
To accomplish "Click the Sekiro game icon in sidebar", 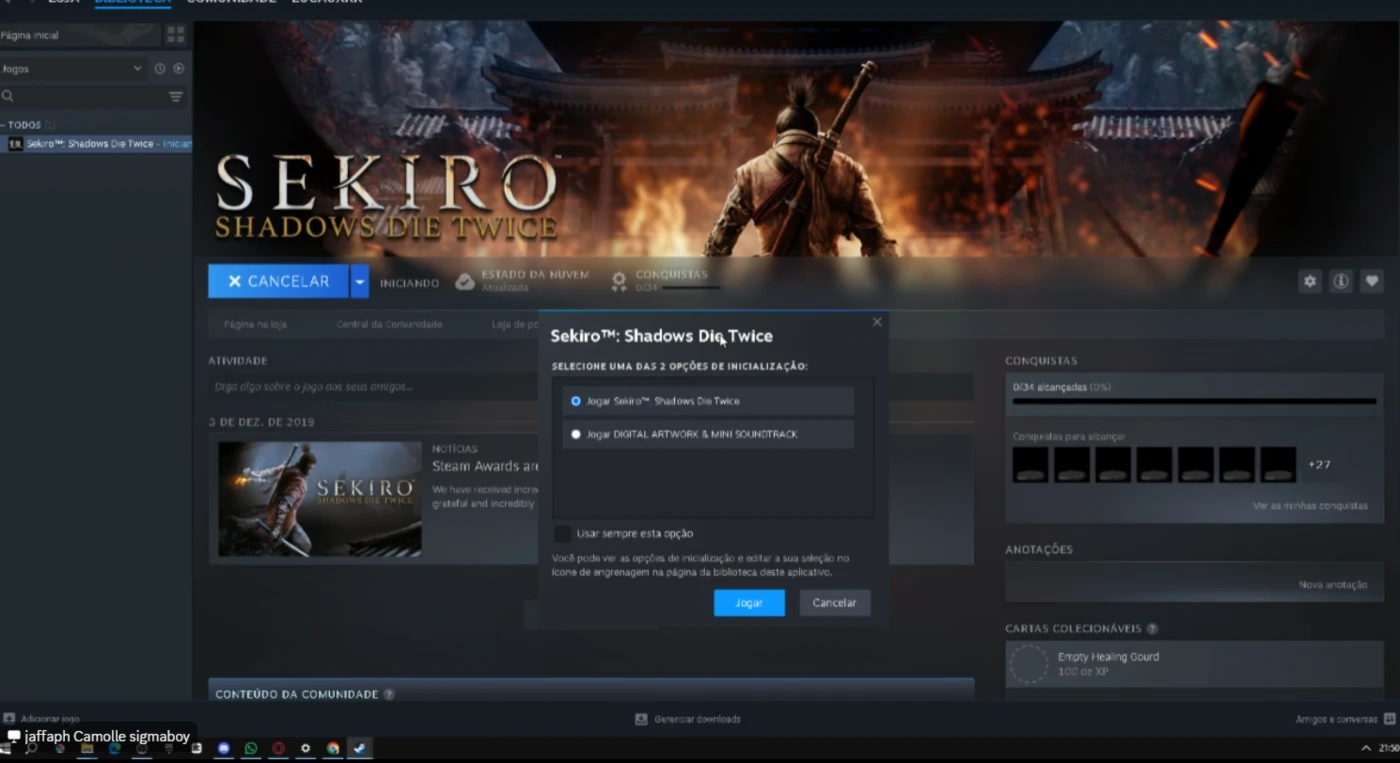I will pos(15,144).
